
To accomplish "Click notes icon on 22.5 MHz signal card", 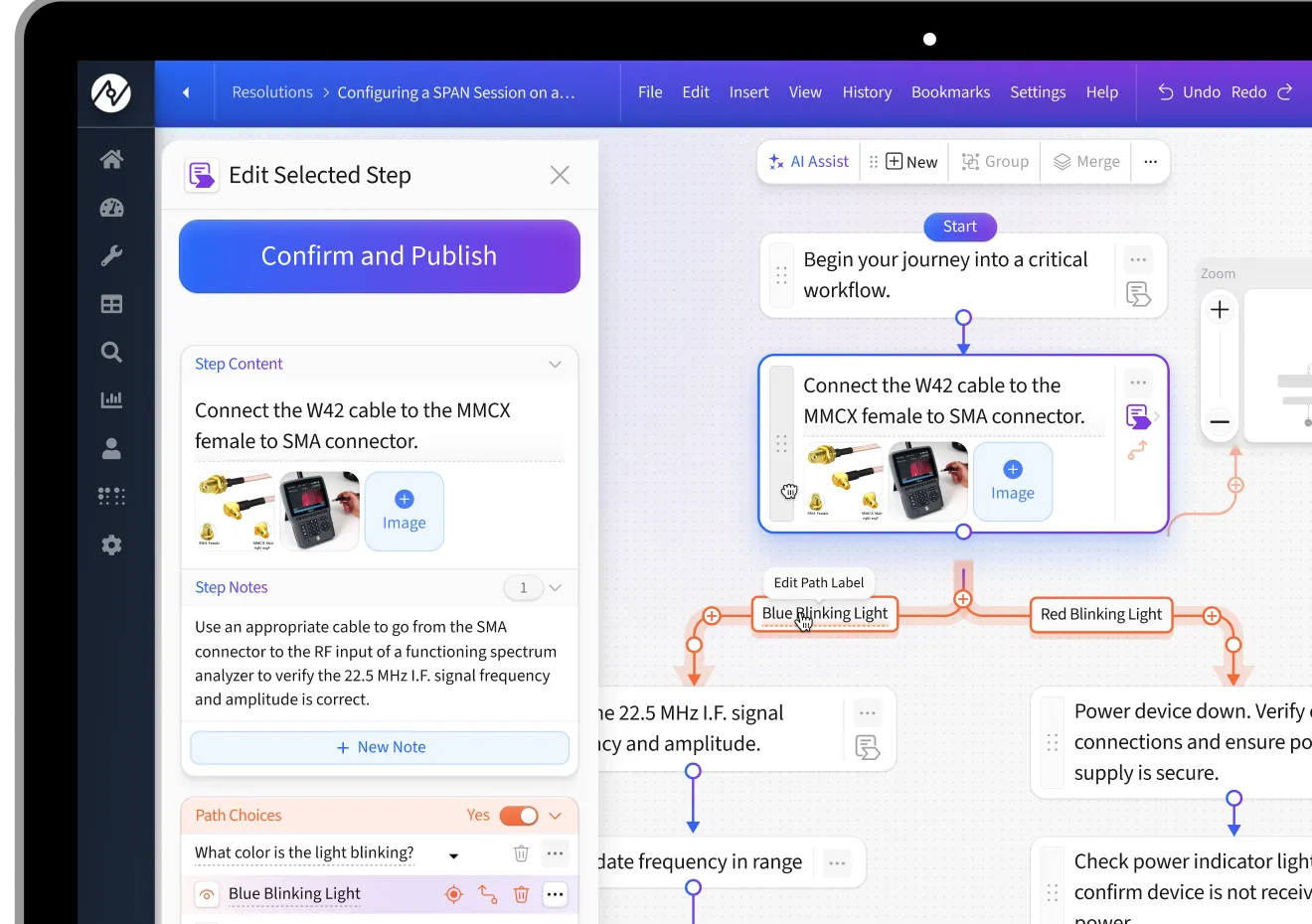I will [x=868, y=748].
